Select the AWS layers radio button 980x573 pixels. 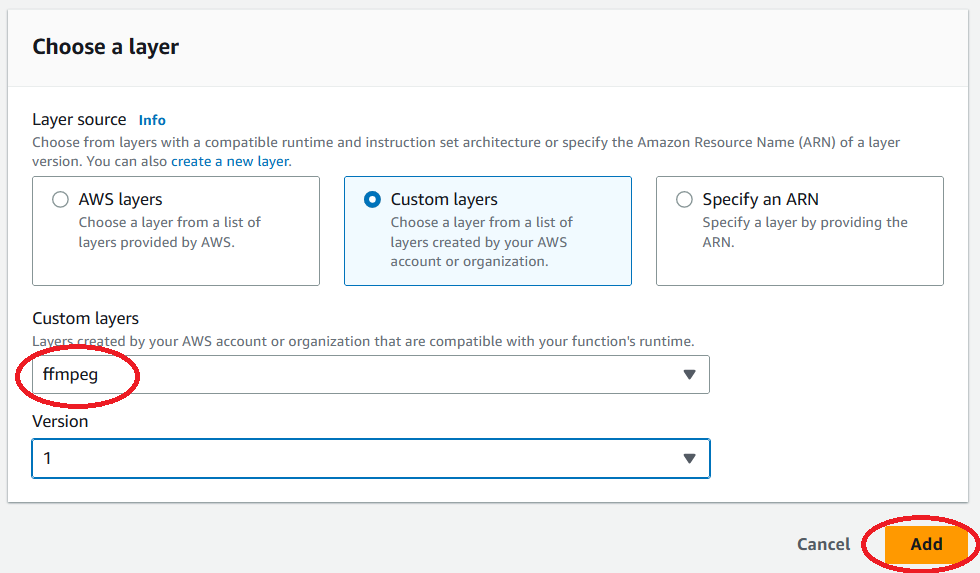pos(60,200)
